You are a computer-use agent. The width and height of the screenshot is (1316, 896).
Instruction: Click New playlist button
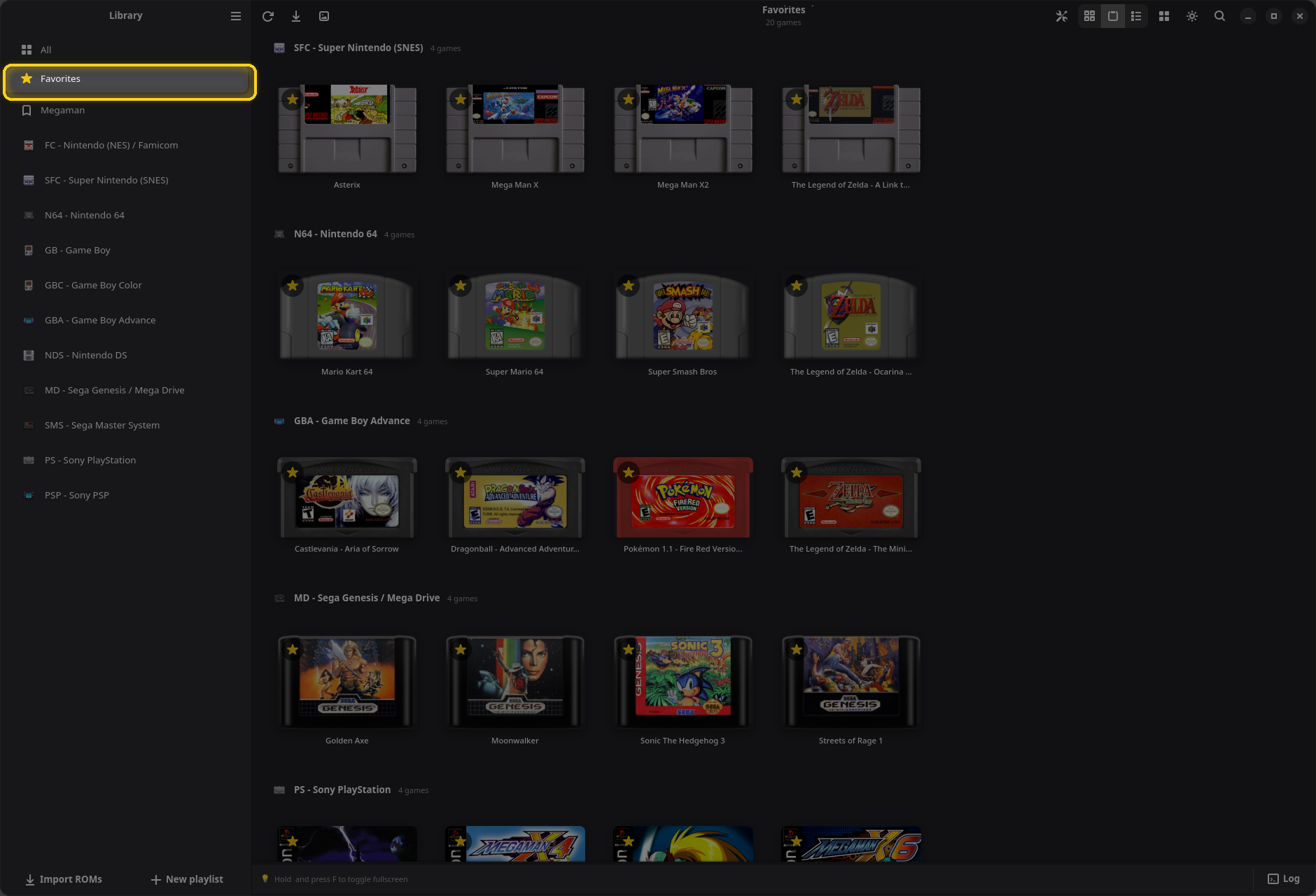tap(187, 879)
